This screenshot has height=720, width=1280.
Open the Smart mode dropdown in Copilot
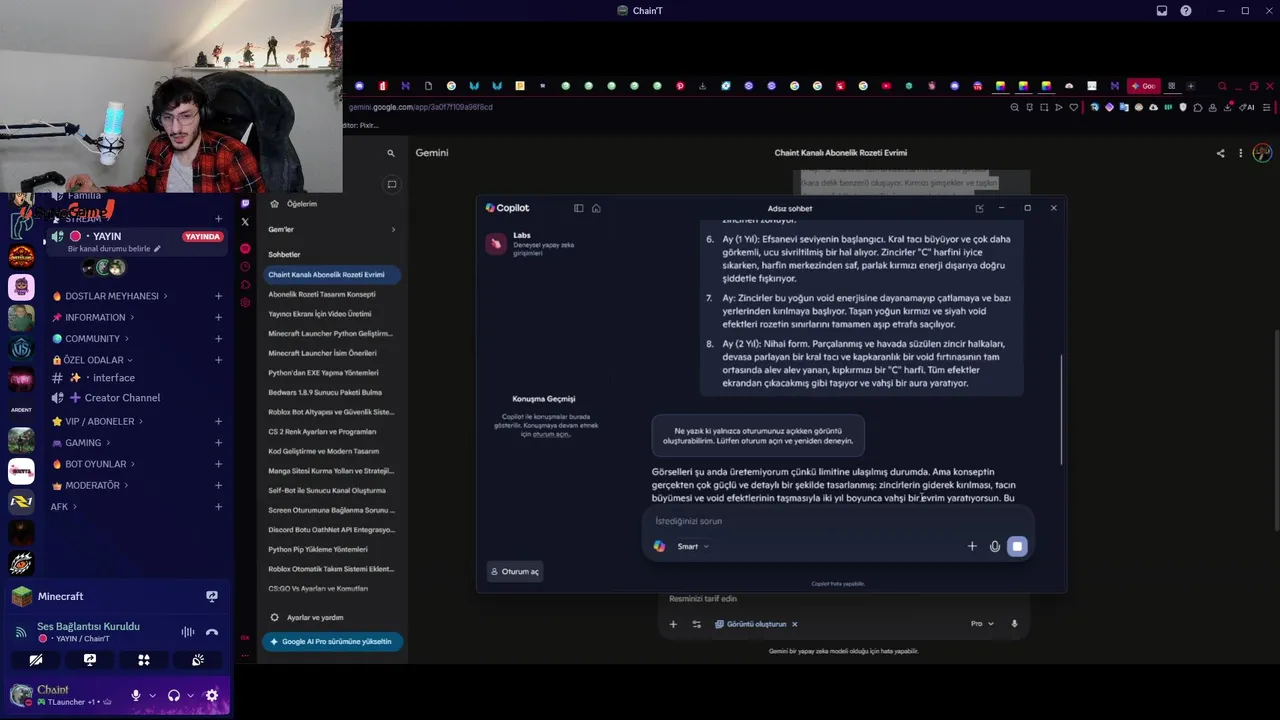pyautogui.click(x=693, y=546)
